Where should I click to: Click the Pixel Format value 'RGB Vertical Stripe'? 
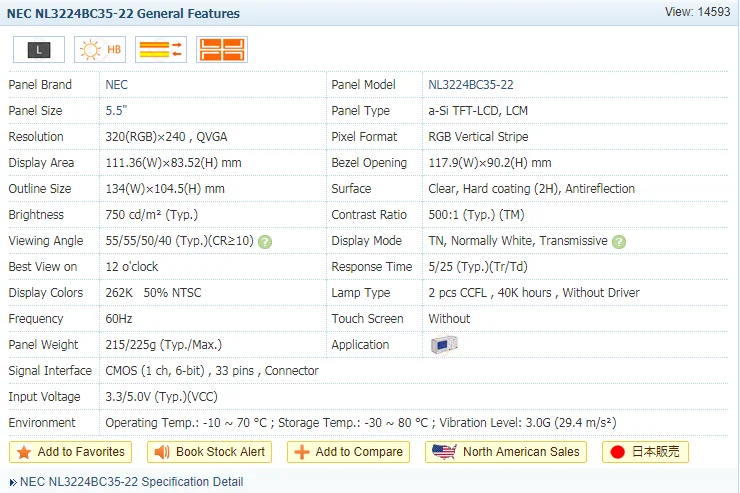(478, 137)
